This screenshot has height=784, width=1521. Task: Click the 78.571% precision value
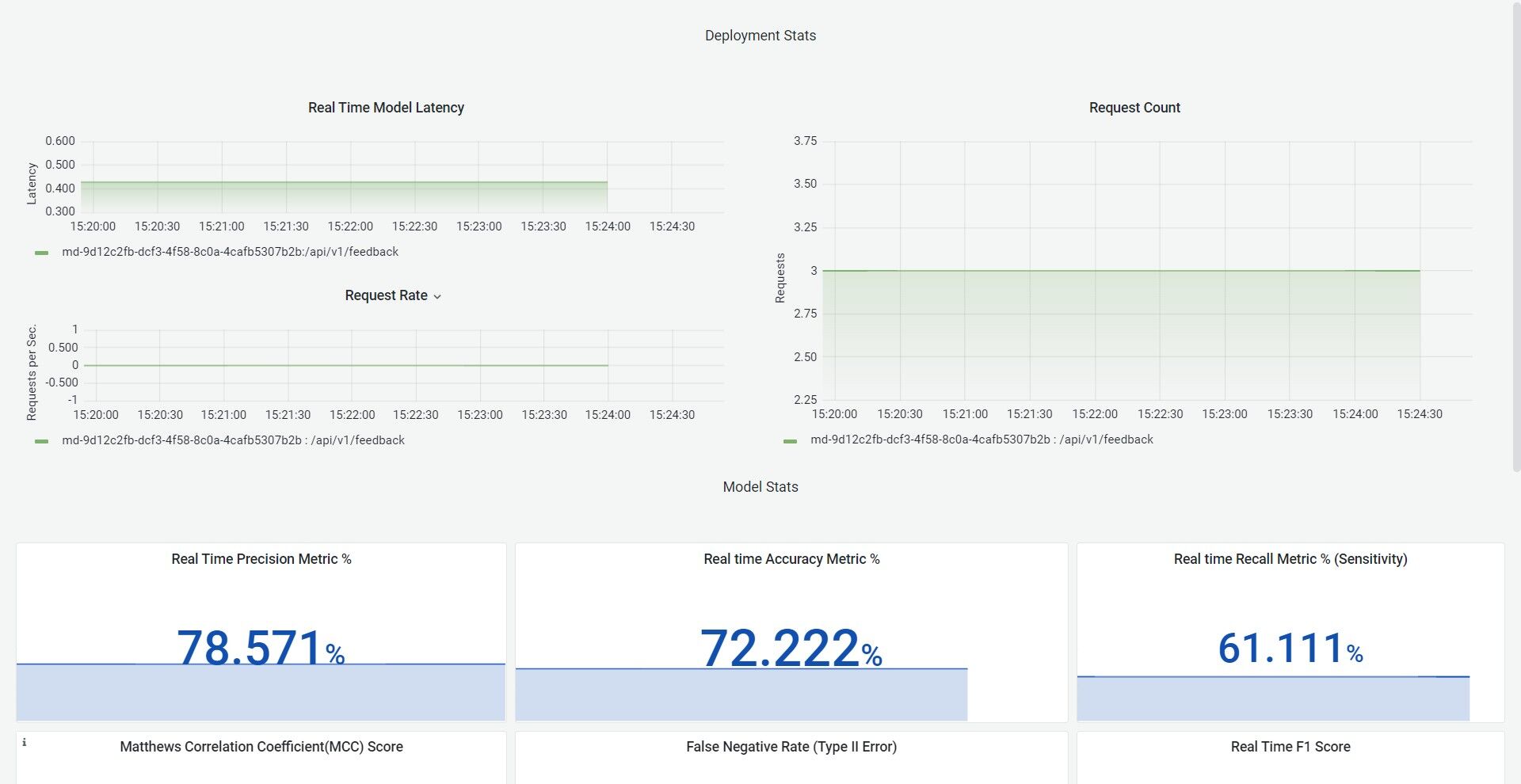[x=261, y=648]
